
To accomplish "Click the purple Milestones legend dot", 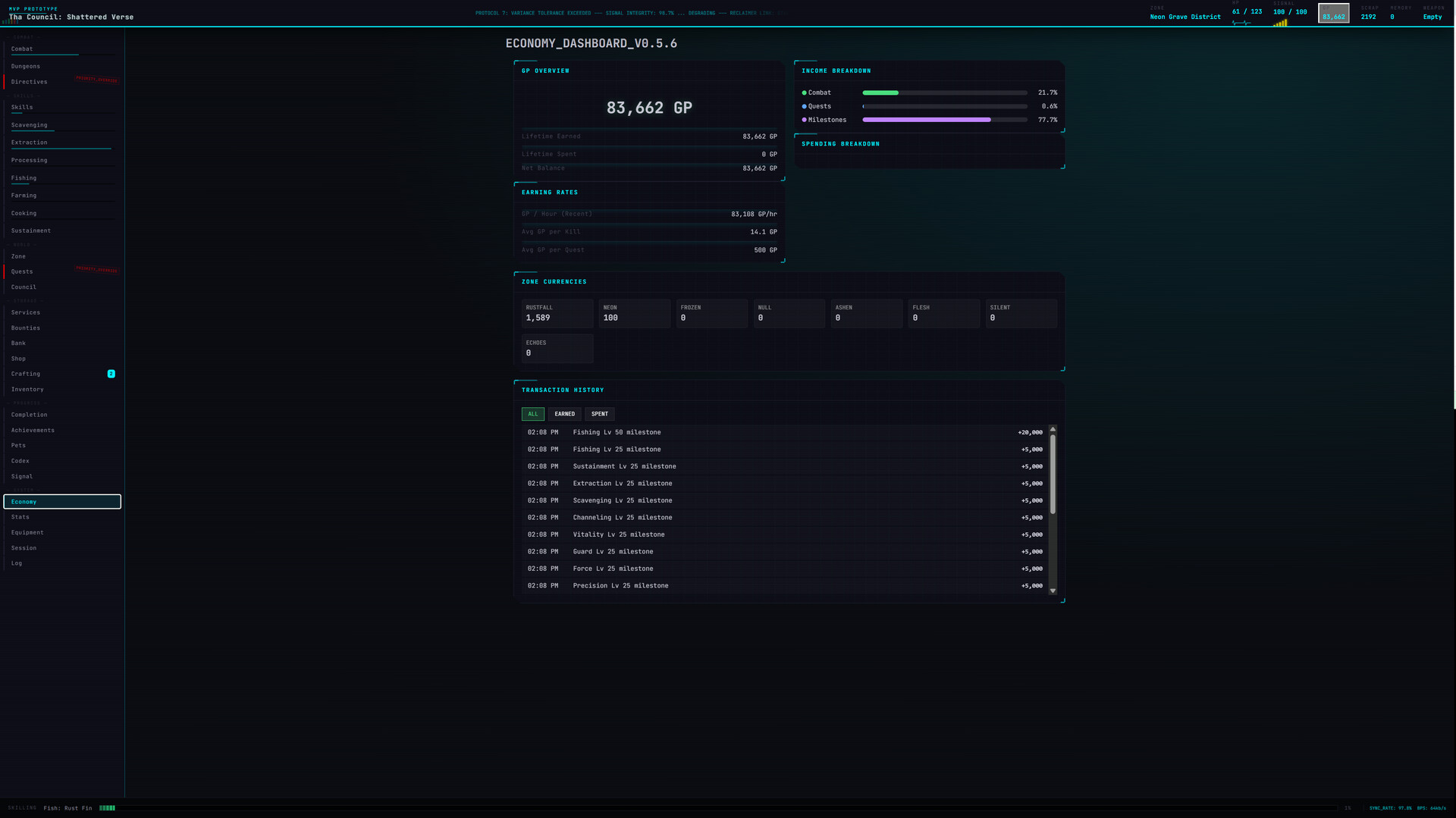I will (804, 120).
